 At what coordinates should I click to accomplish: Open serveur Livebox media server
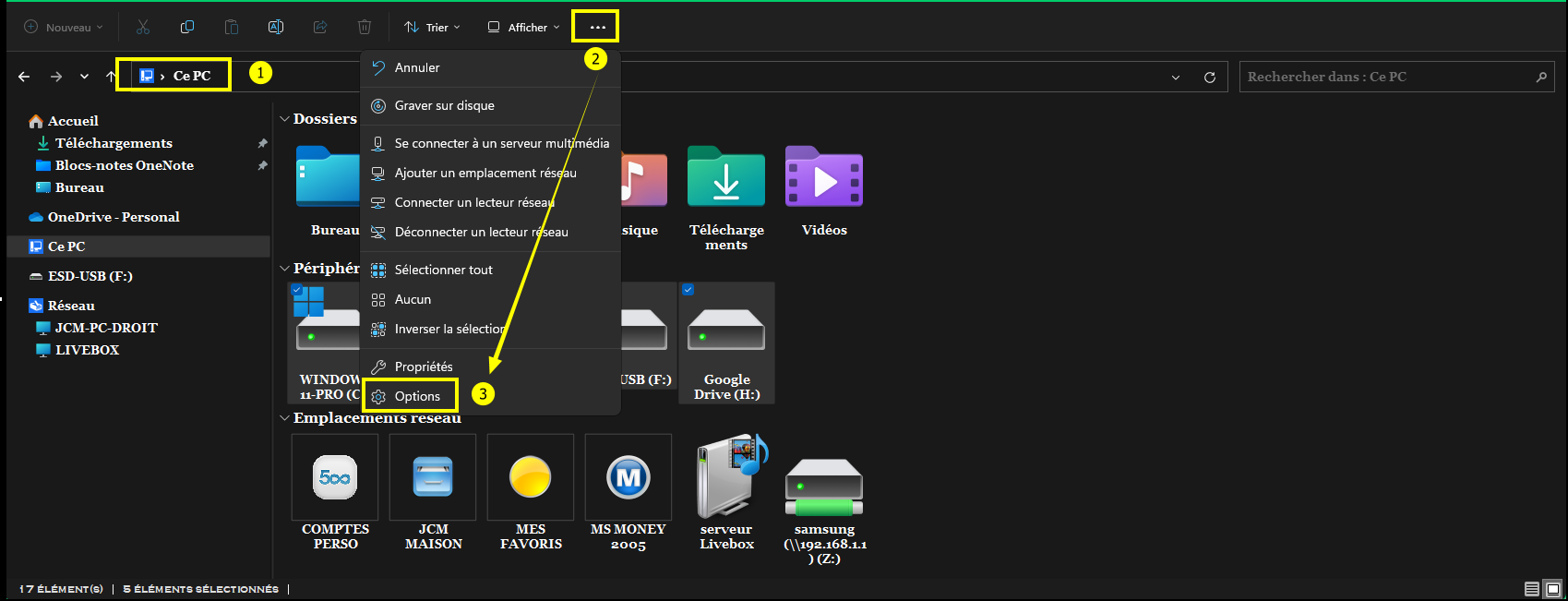coord(726,493)
